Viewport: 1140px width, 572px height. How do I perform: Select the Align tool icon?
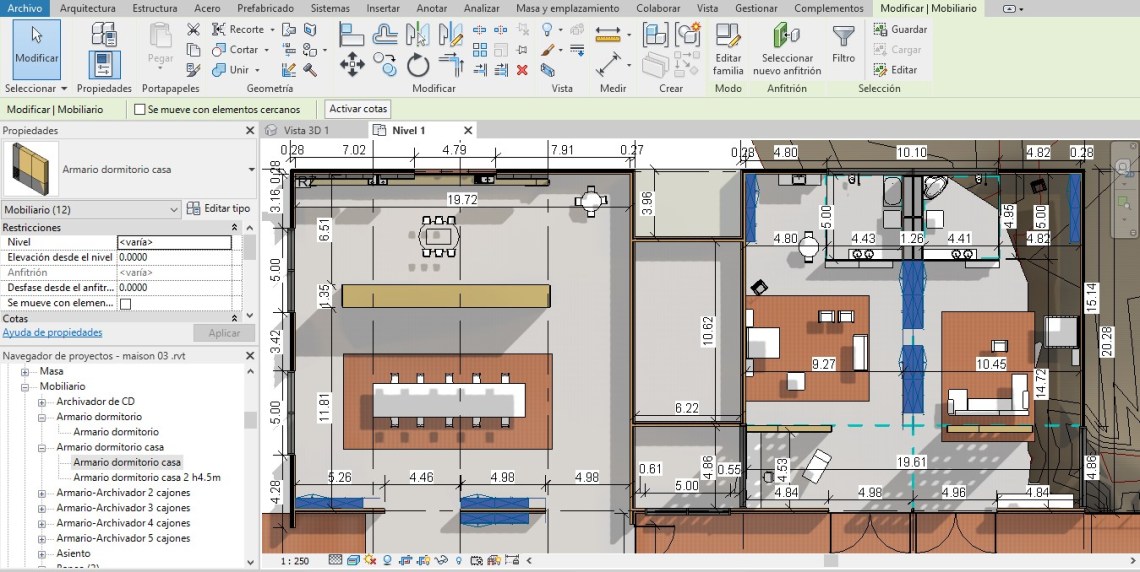click(x=352, y=34)
